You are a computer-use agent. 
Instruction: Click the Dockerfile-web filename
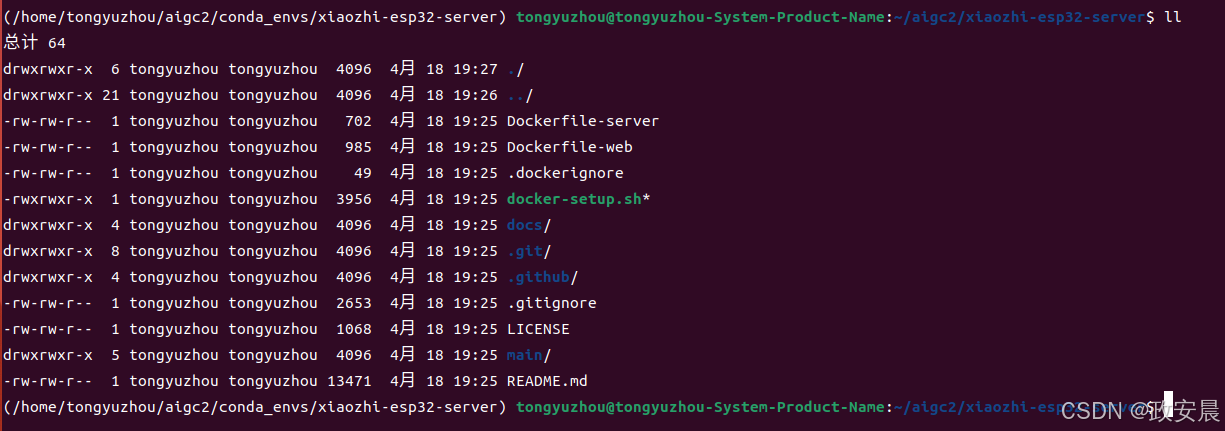(x=570, y=147)
